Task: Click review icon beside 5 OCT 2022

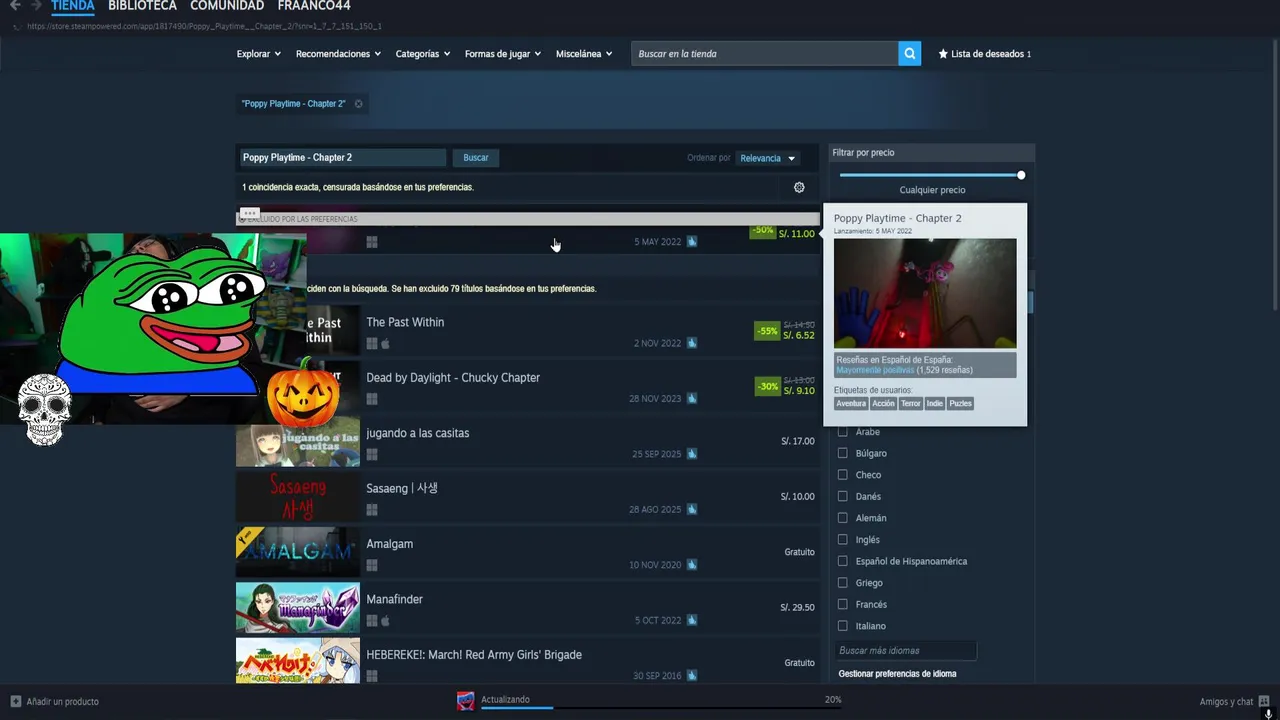Action: click(692, 620)
